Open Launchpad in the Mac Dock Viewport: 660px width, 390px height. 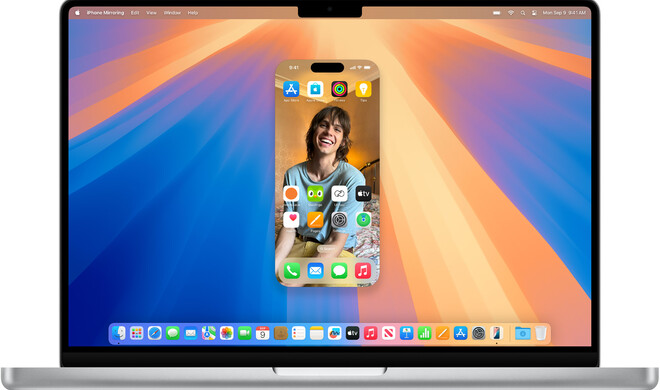pos(136,333)
